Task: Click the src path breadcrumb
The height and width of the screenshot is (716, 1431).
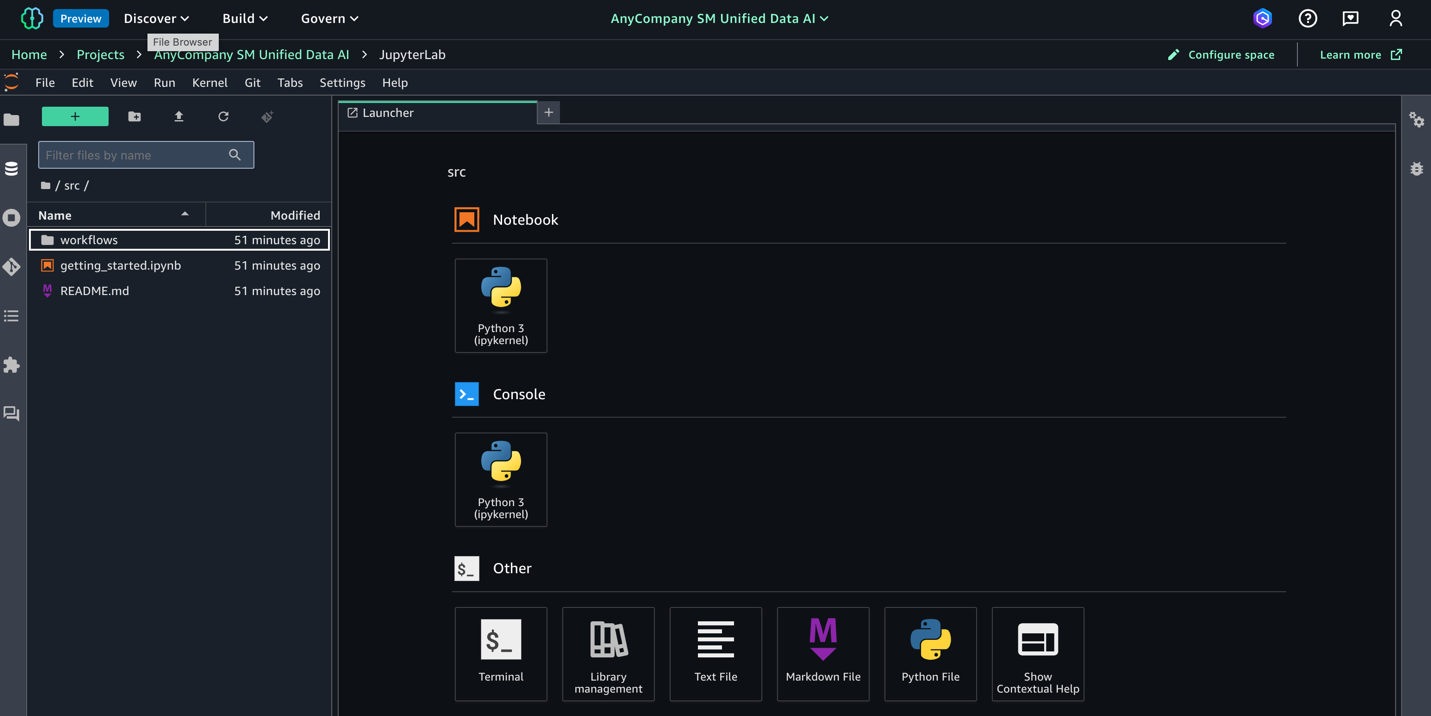Action: point(72,186)
